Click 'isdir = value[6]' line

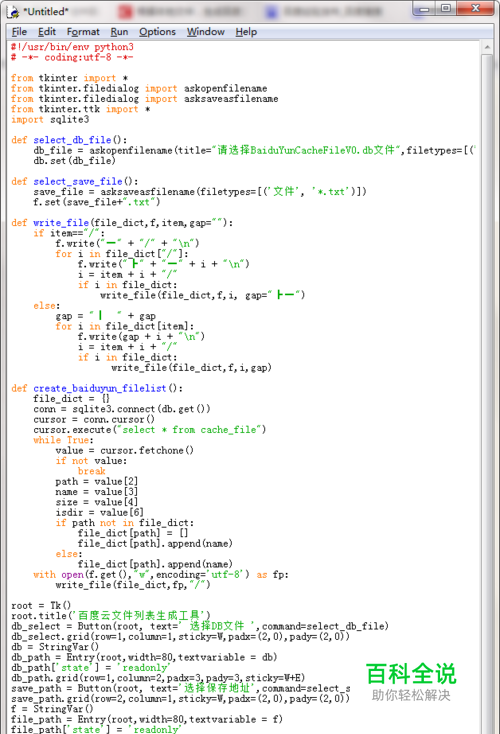click(100, 512)
